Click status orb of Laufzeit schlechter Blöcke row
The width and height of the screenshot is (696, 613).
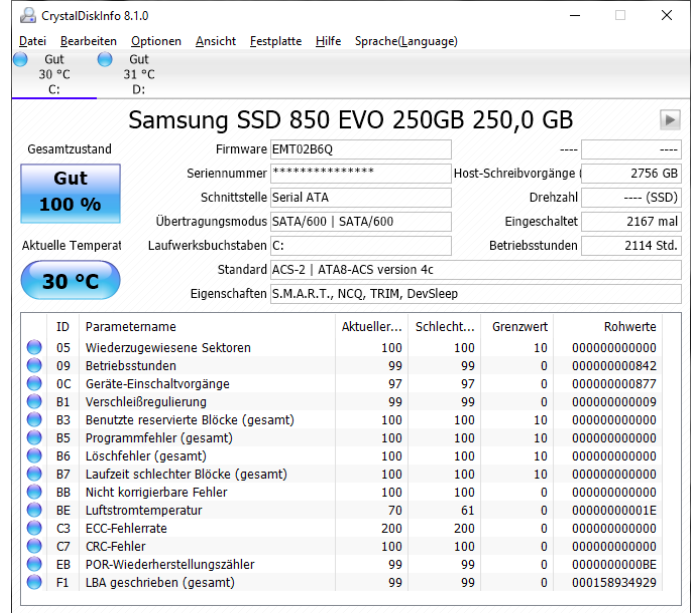(34, 474)
